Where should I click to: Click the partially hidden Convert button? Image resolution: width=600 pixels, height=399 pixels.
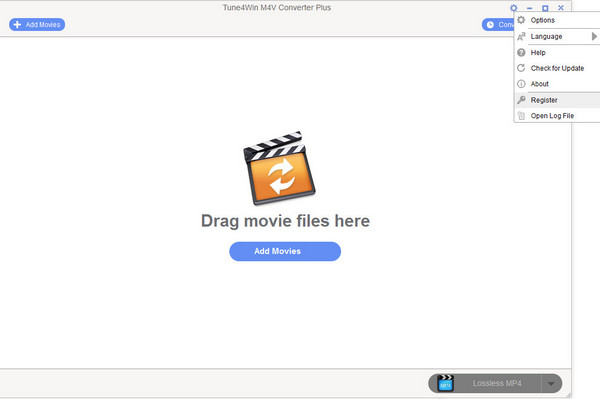[498, 24]
